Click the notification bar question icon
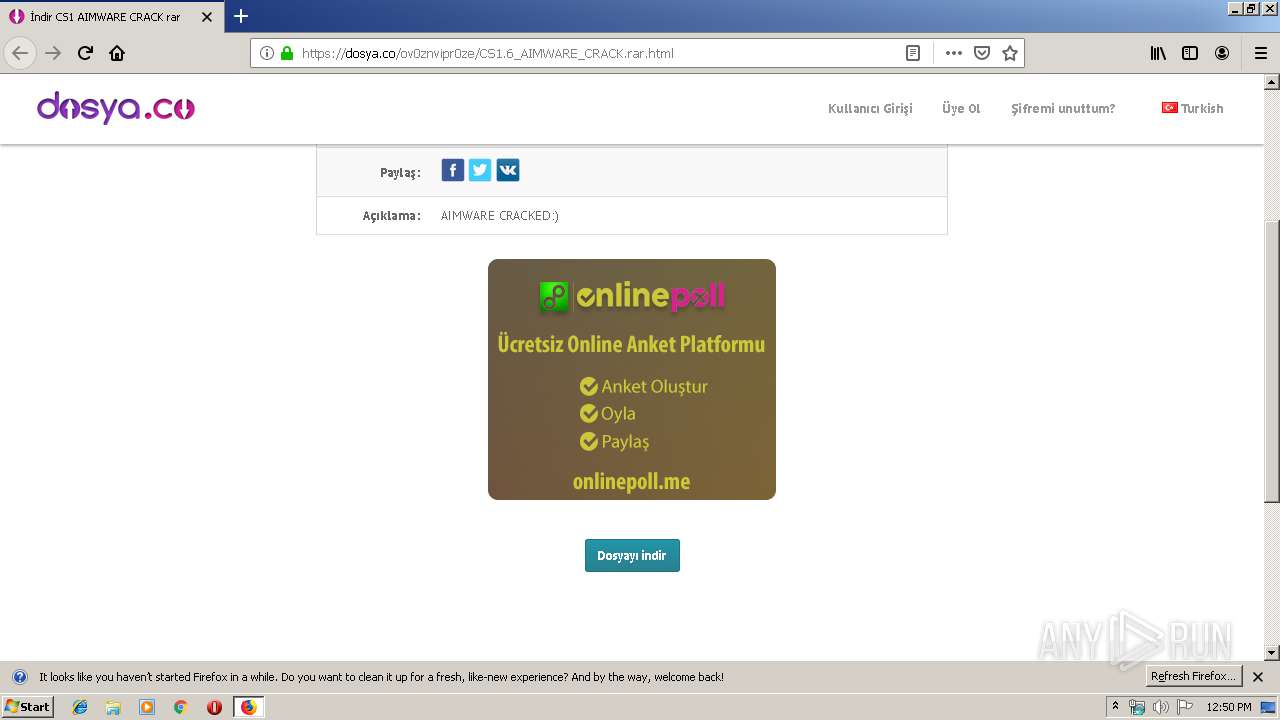1280x720 pixels. (x=19, y=677)
